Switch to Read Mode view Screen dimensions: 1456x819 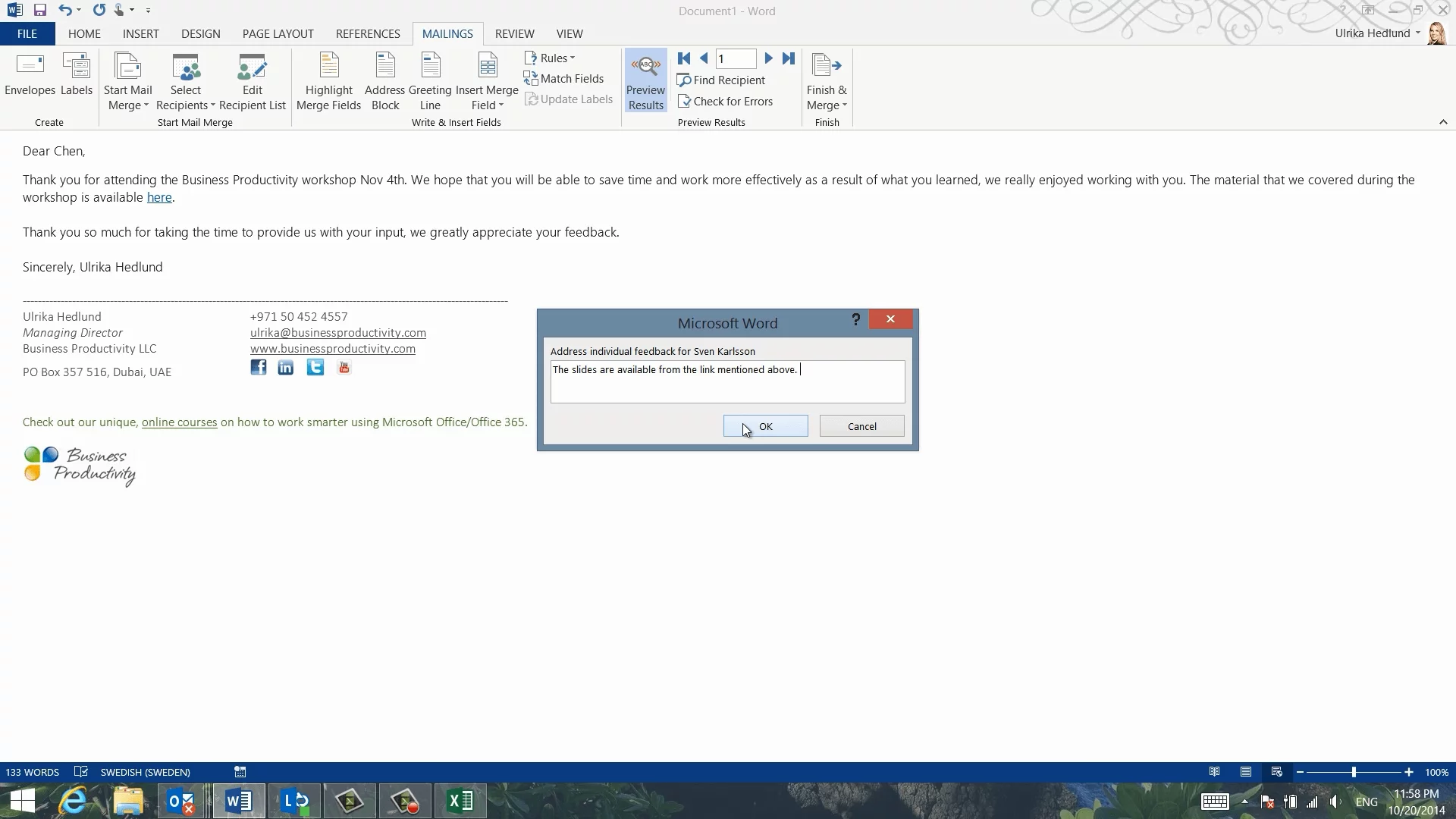[x=1215, y=772]
